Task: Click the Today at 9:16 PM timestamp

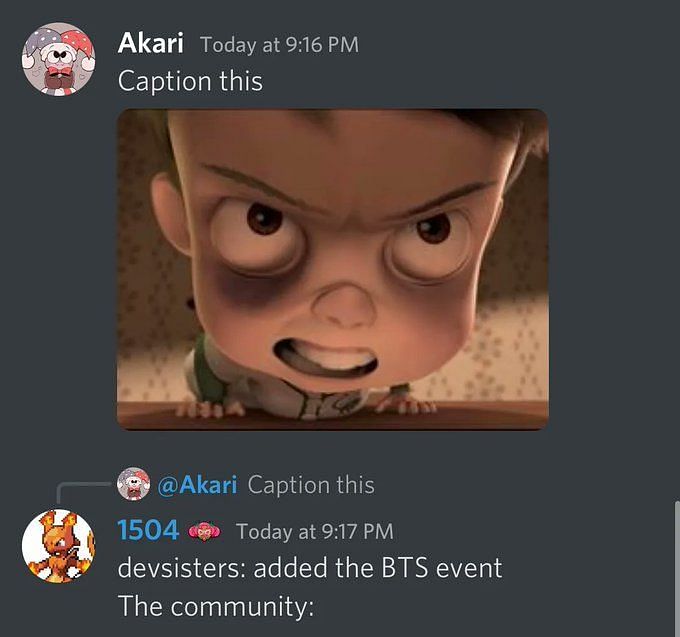Action: pos(279,45)
